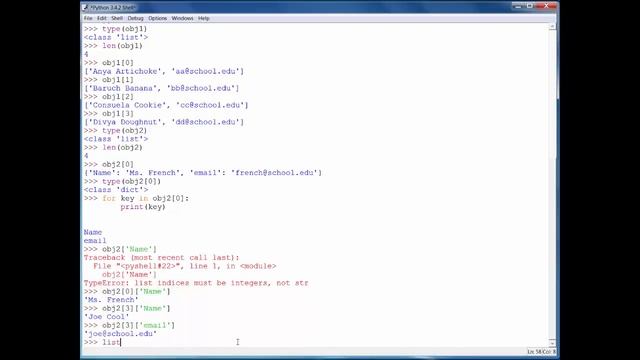Click the type(obj1) command line
This screenshot has height=360, width=640.
pos(116,29)
